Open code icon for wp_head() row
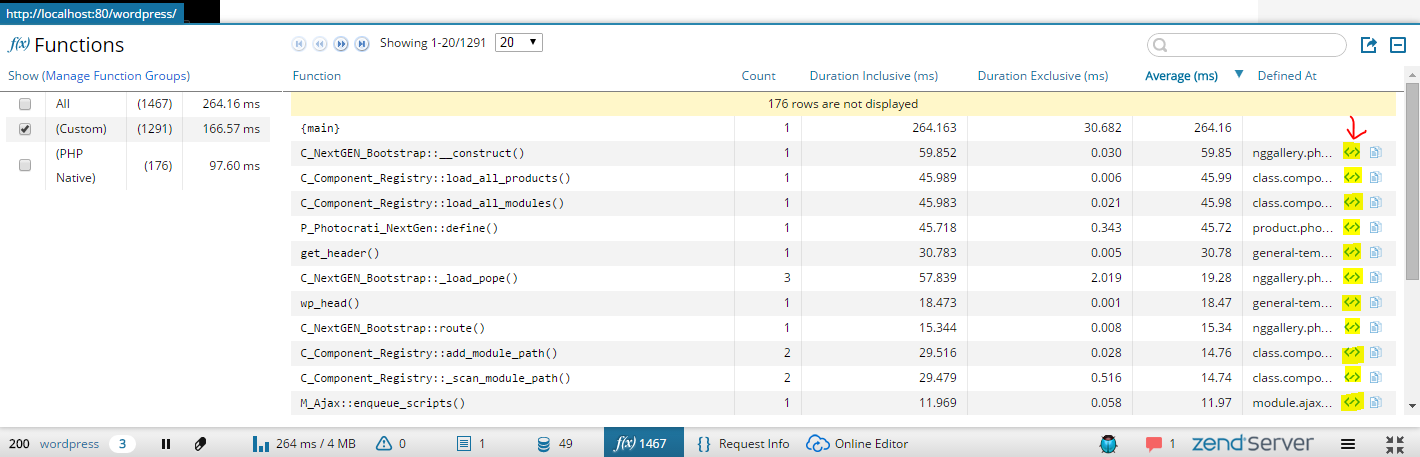1420x457 pixels. [1352, 302]
